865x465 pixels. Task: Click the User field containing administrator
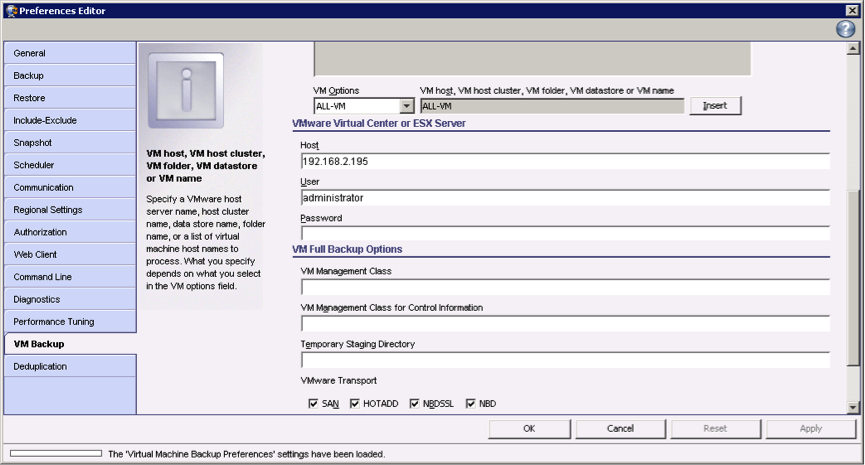[565, 197]
